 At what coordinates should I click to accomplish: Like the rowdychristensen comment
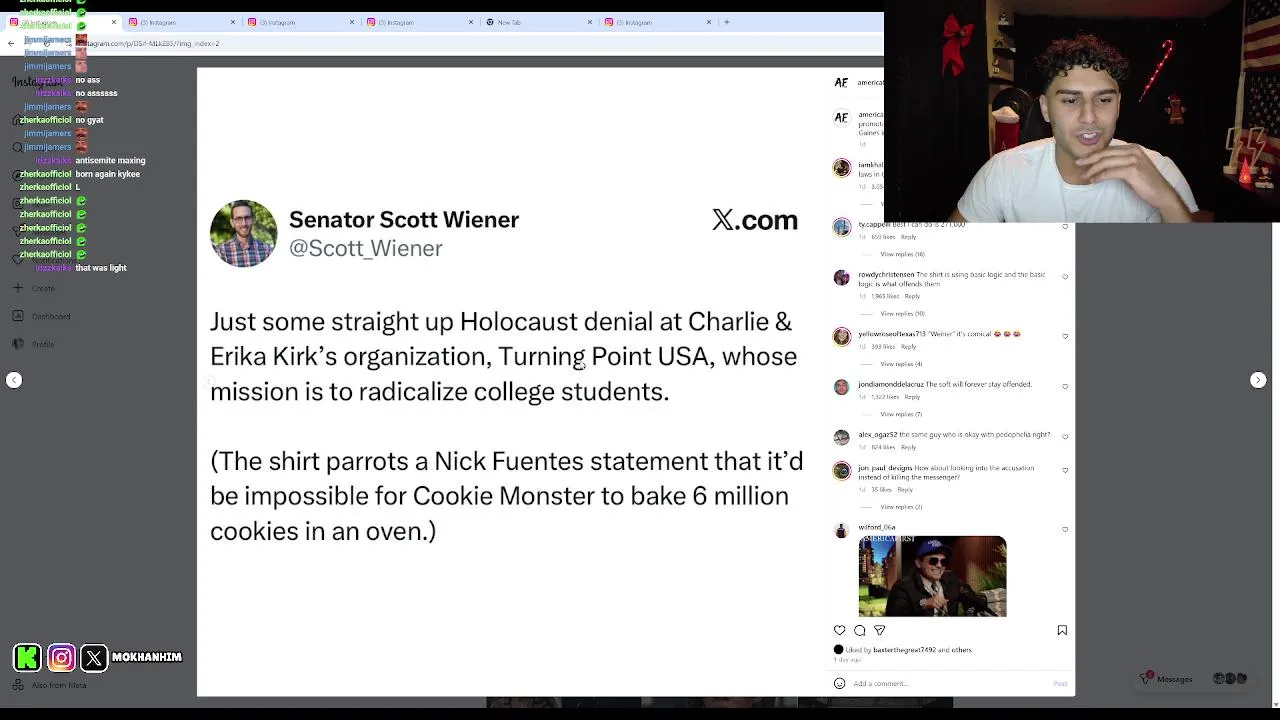point(1065,277)
